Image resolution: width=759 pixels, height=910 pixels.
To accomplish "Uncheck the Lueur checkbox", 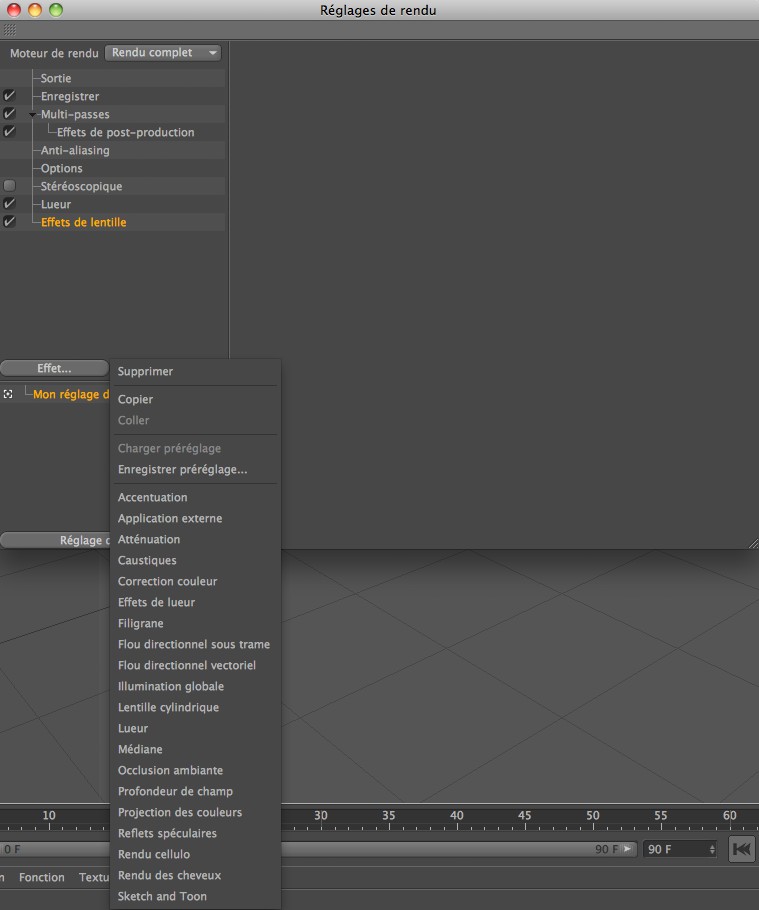I will [x=9, y=204].
